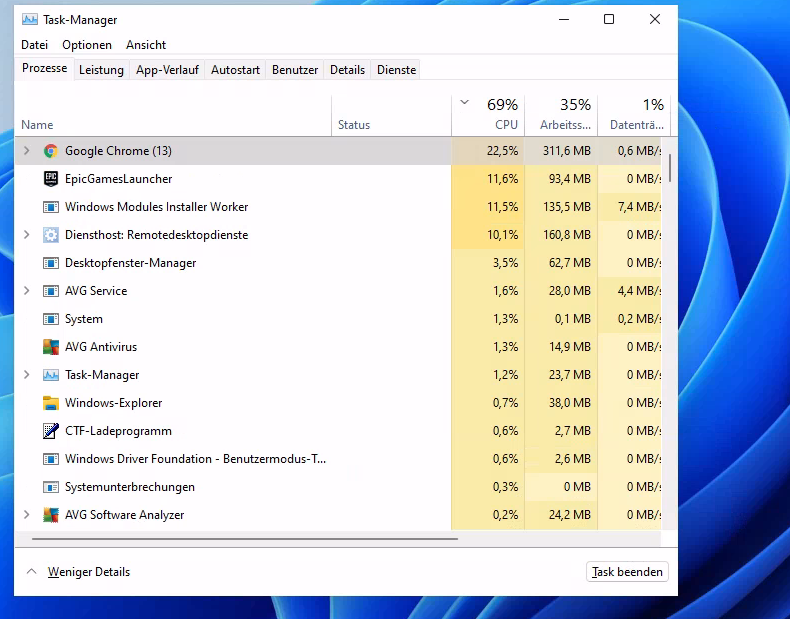Switch to the Dienste tab

click(x=397, y=70)
